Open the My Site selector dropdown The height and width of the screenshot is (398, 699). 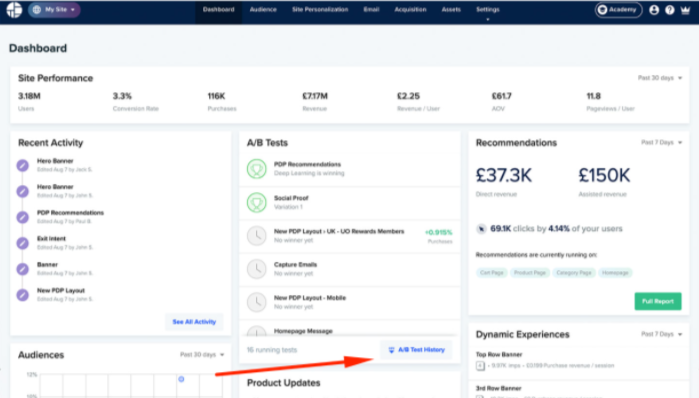point(54,10)
